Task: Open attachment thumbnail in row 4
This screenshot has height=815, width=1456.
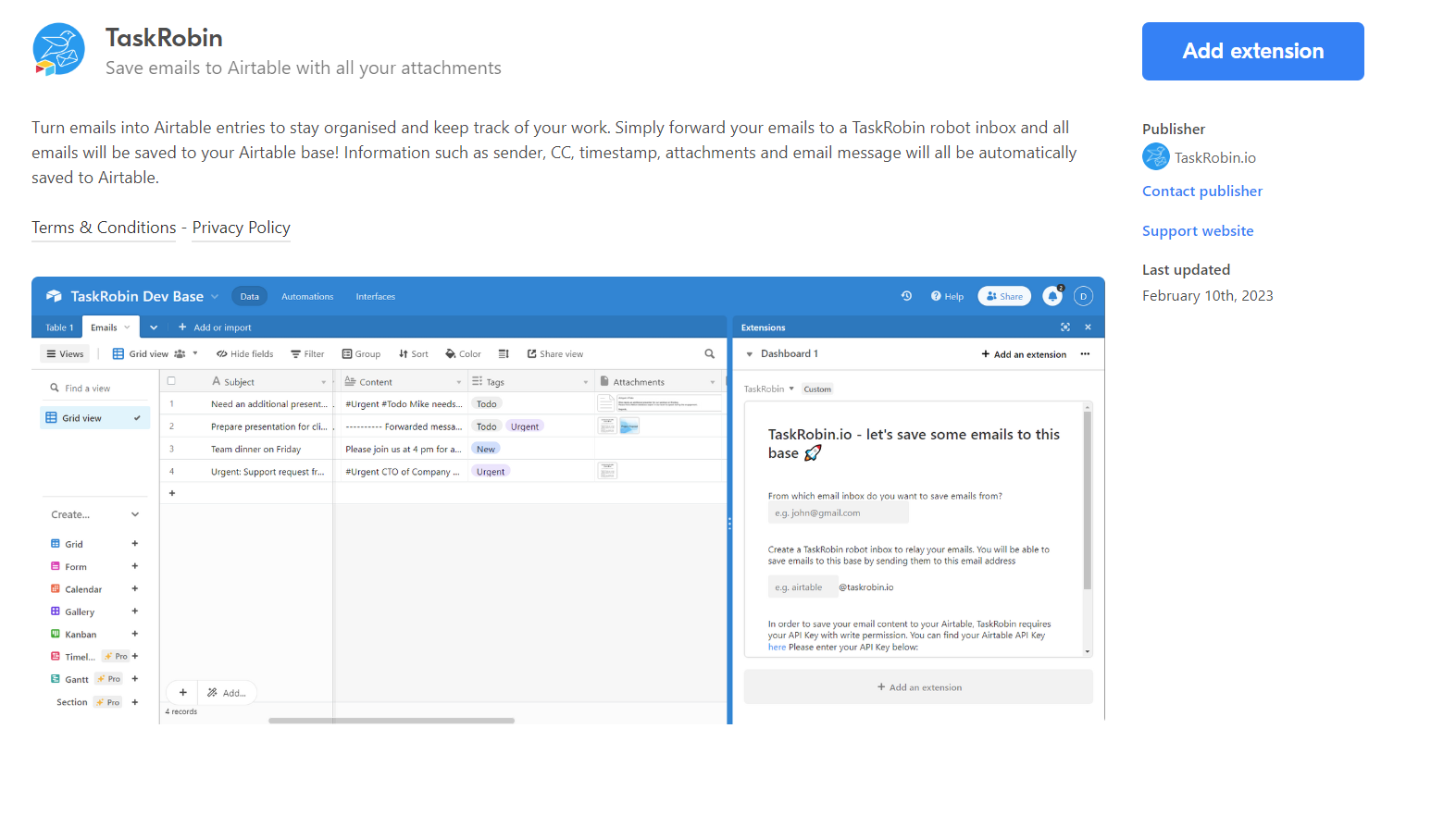Action: 607,472
